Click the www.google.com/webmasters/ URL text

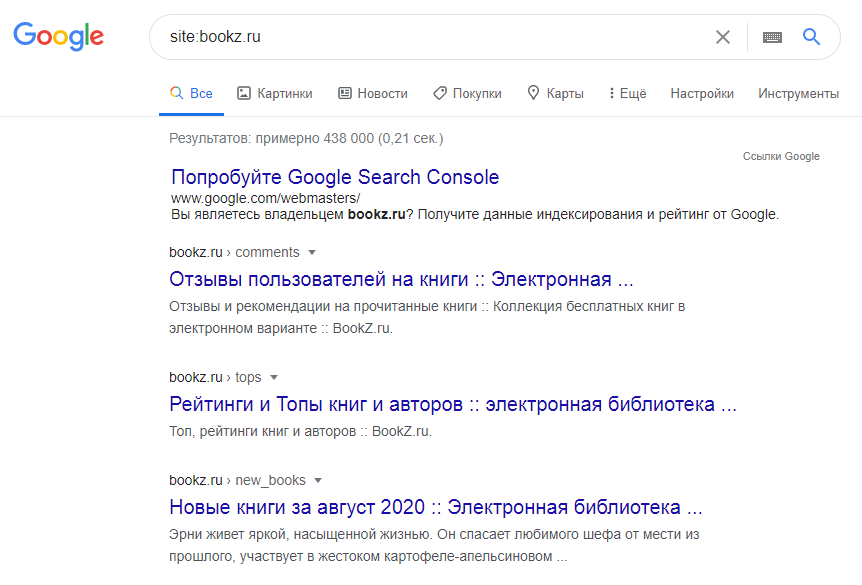coord(266,198)
